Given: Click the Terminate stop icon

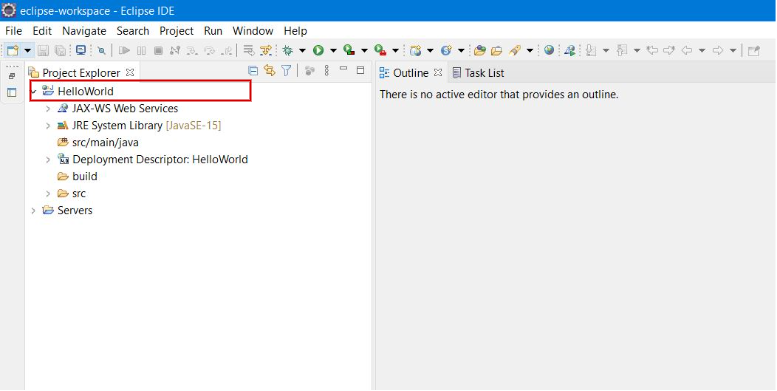Looking at the screenshot, I should (158, 50).
